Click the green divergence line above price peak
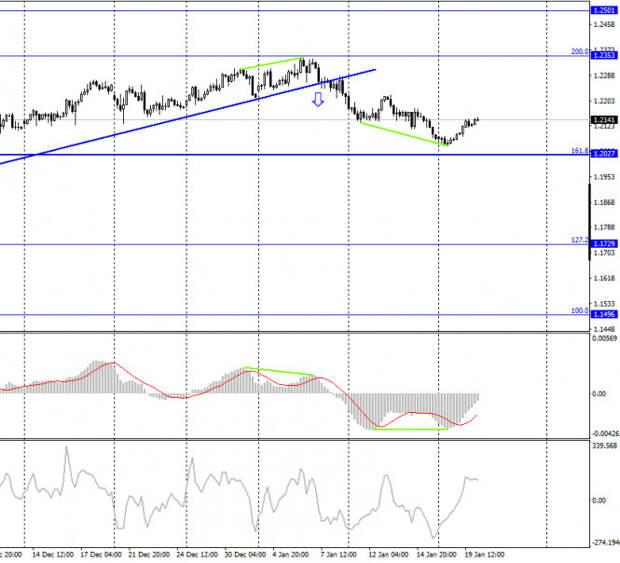 (x=270, y=65)
